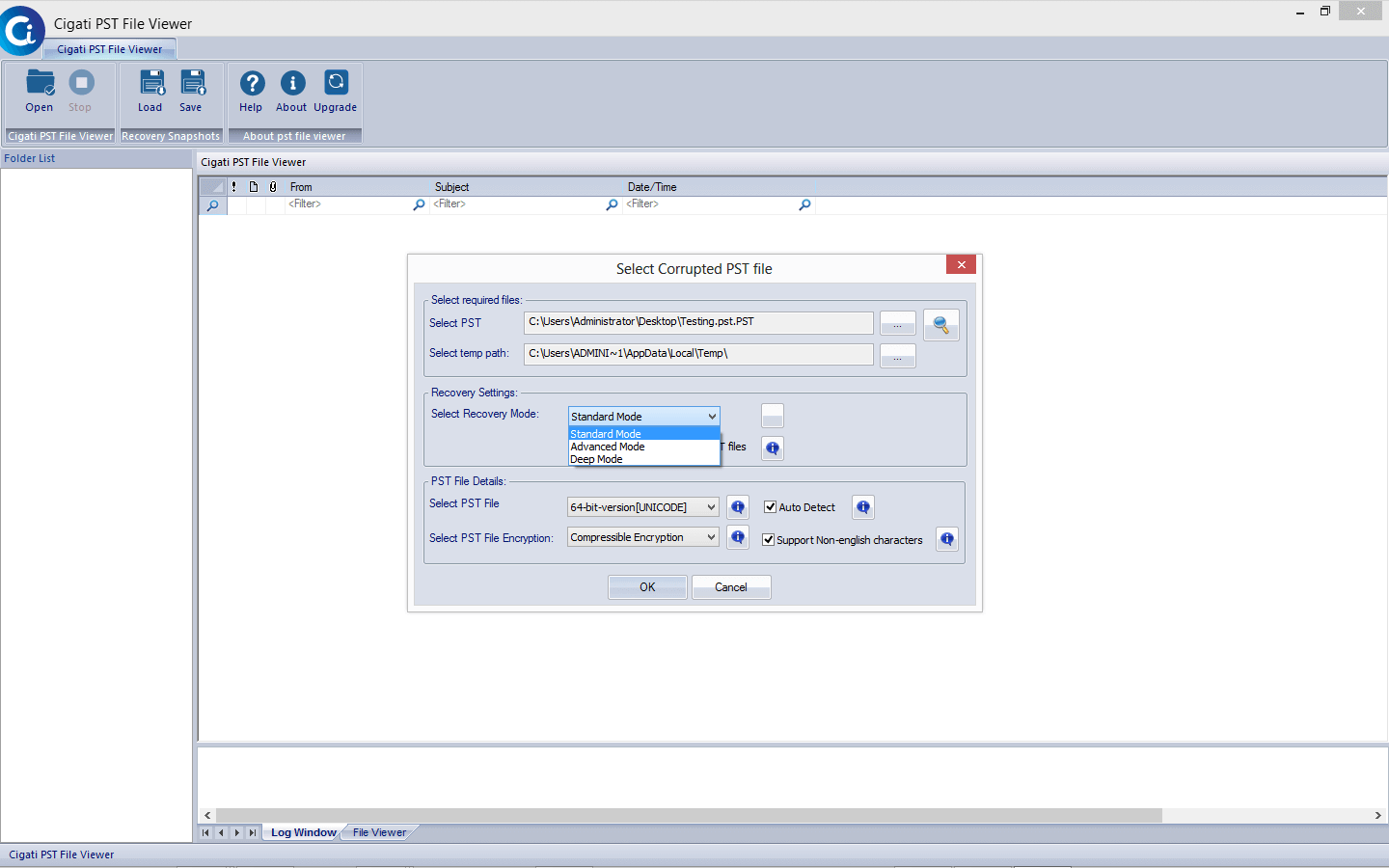
Task: Go to next tab navigation arrow
Action: [236, 832]
